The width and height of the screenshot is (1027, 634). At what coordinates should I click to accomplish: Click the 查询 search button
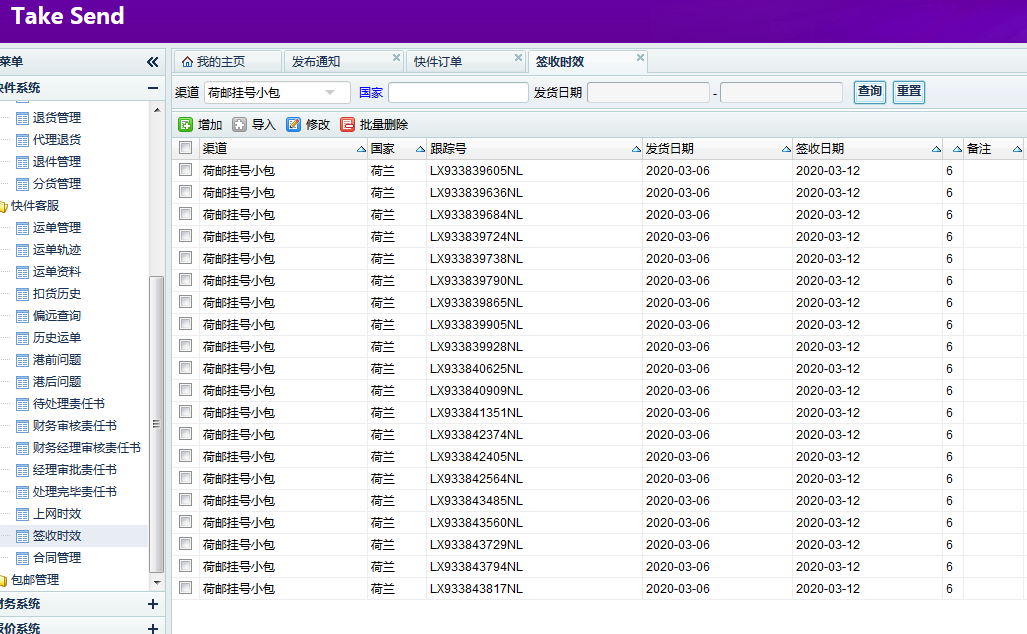coord(869,91)
